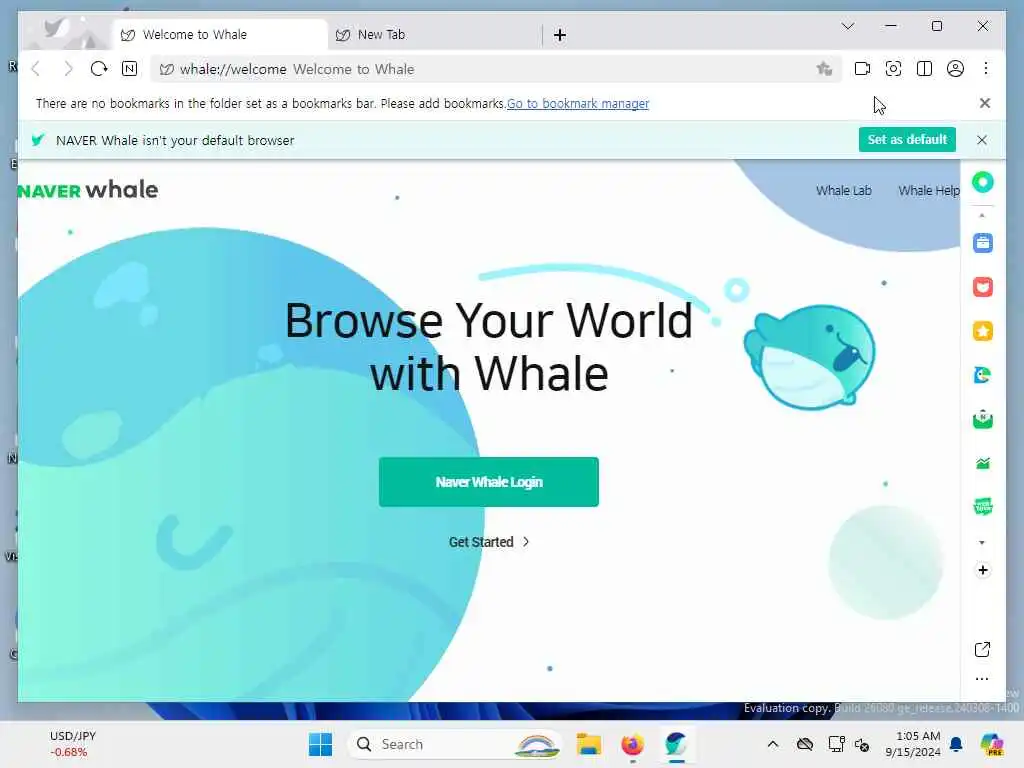This screenshot has height=768, width=1024.
Task: Take a screen capture with the capture icon
Action: (x=893, y=69)
